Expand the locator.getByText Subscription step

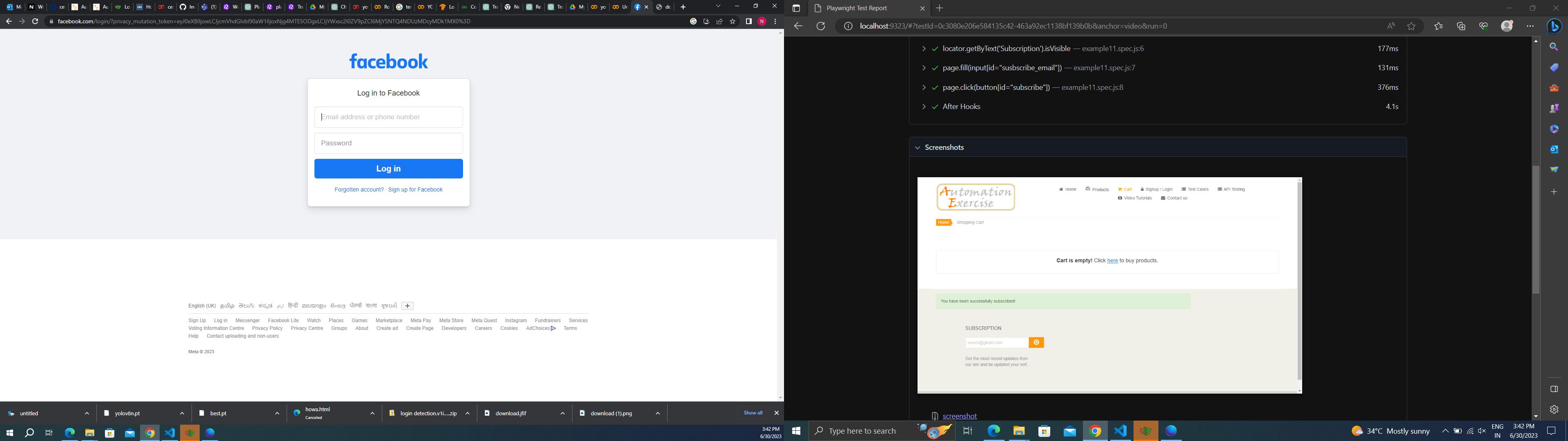pyautogui.click(x=923, y=49)
